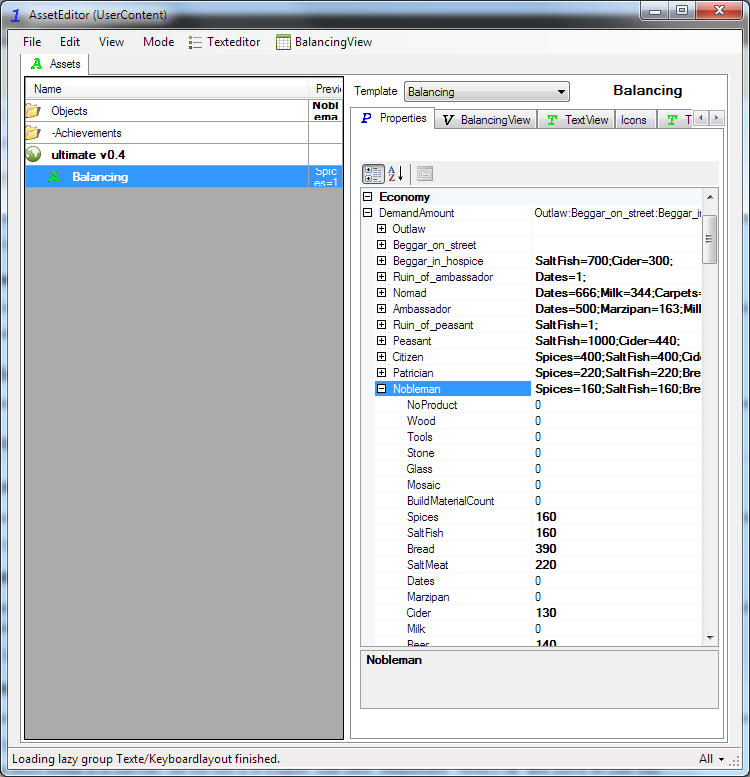
Task: Click the Peasant value SaltFish=1000;Cider=440;
Action: pos(607,341)
